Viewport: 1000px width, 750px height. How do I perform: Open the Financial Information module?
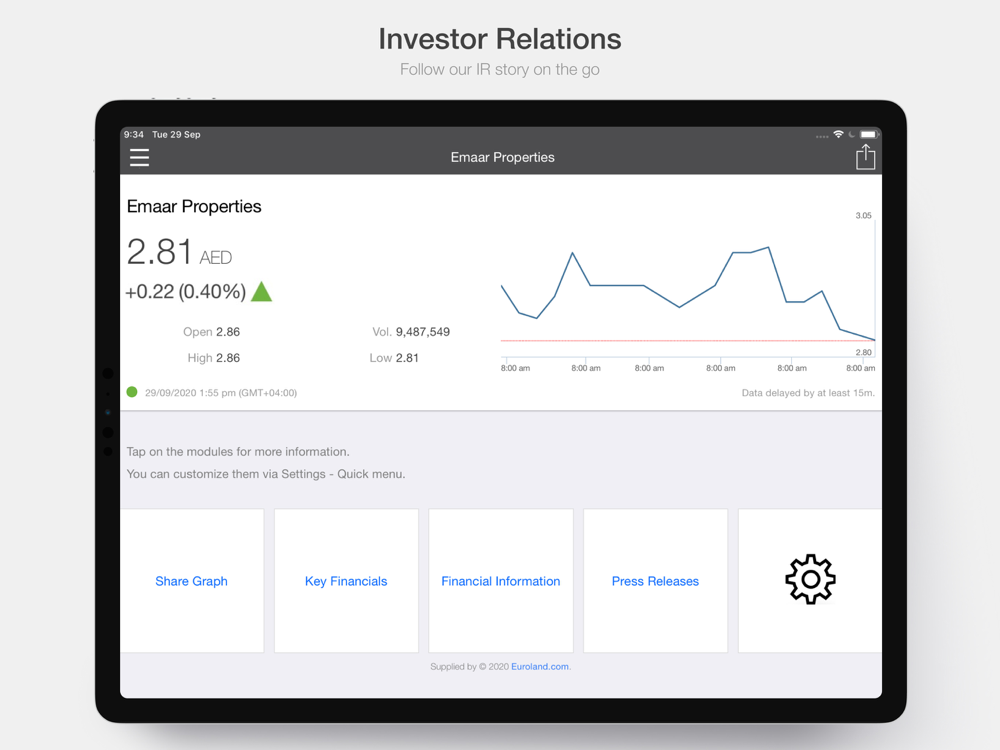pos(501,580)
